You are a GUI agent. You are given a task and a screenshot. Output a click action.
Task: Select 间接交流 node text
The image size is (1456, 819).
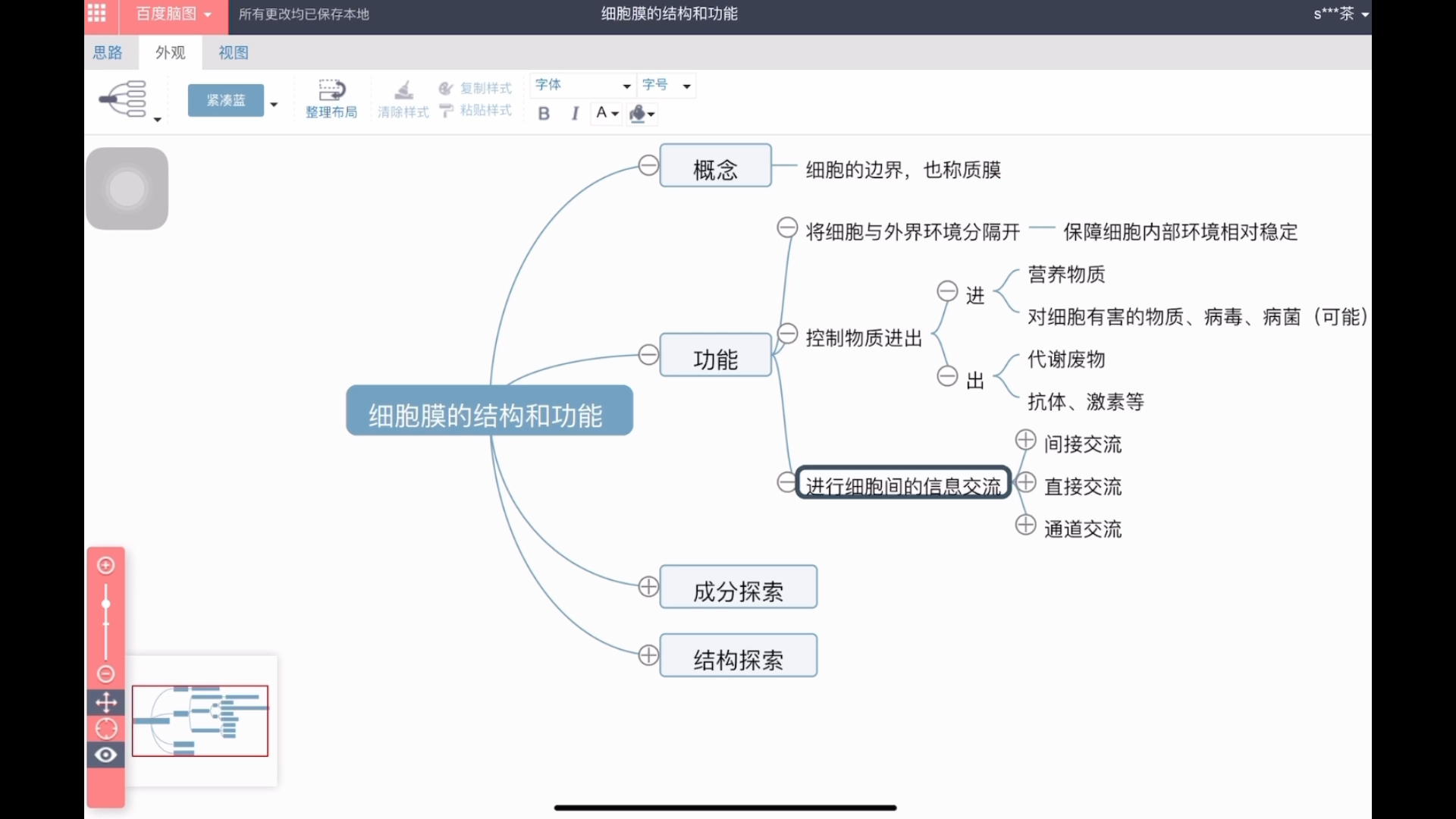point(1083,444)
